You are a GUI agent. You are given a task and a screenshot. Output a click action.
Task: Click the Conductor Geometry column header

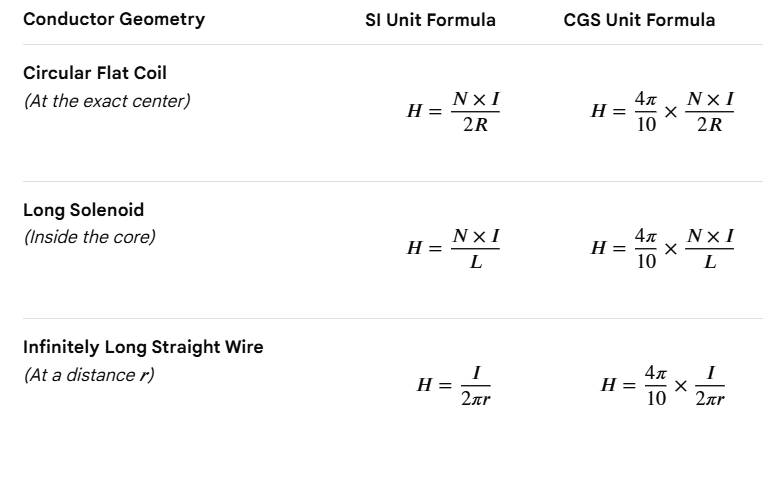114,19
